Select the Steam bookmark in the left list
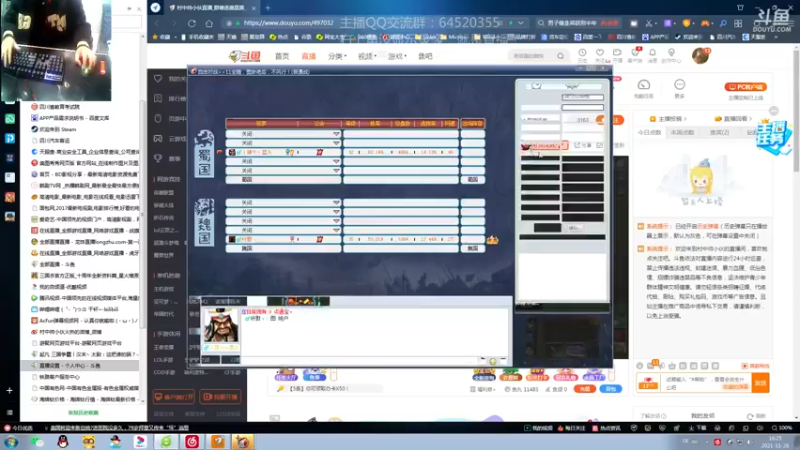 point(58,129)
